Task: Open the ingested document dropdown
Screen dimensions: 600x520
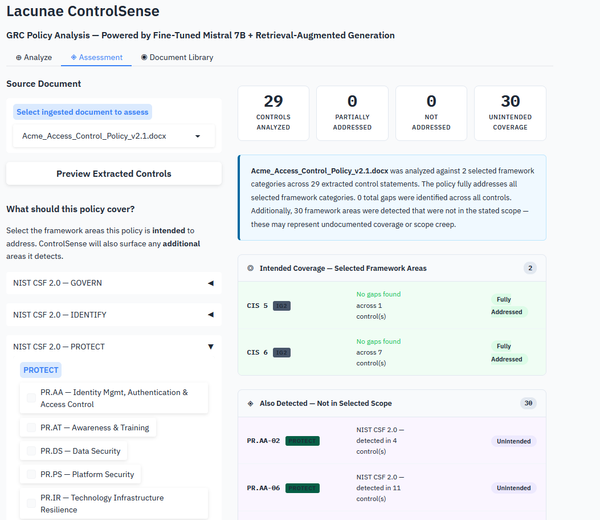Action: pos(114,136)
